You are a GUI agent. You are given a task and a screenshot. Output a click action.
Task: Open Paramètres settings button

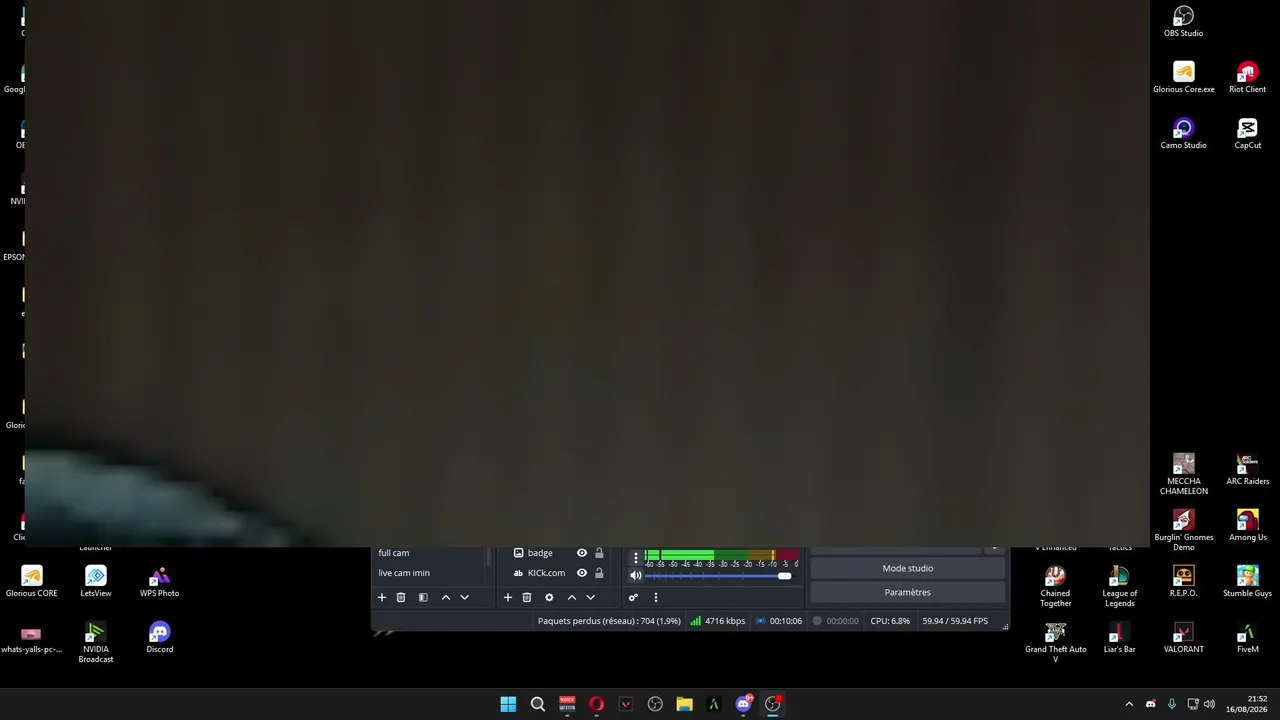[907, 592]
